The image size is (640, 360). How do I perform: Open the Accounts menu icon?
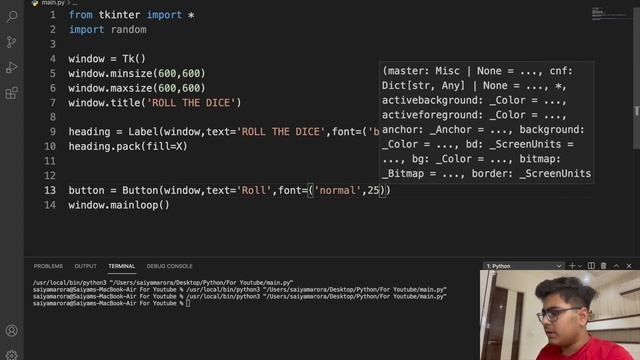(x=12, y=330)
